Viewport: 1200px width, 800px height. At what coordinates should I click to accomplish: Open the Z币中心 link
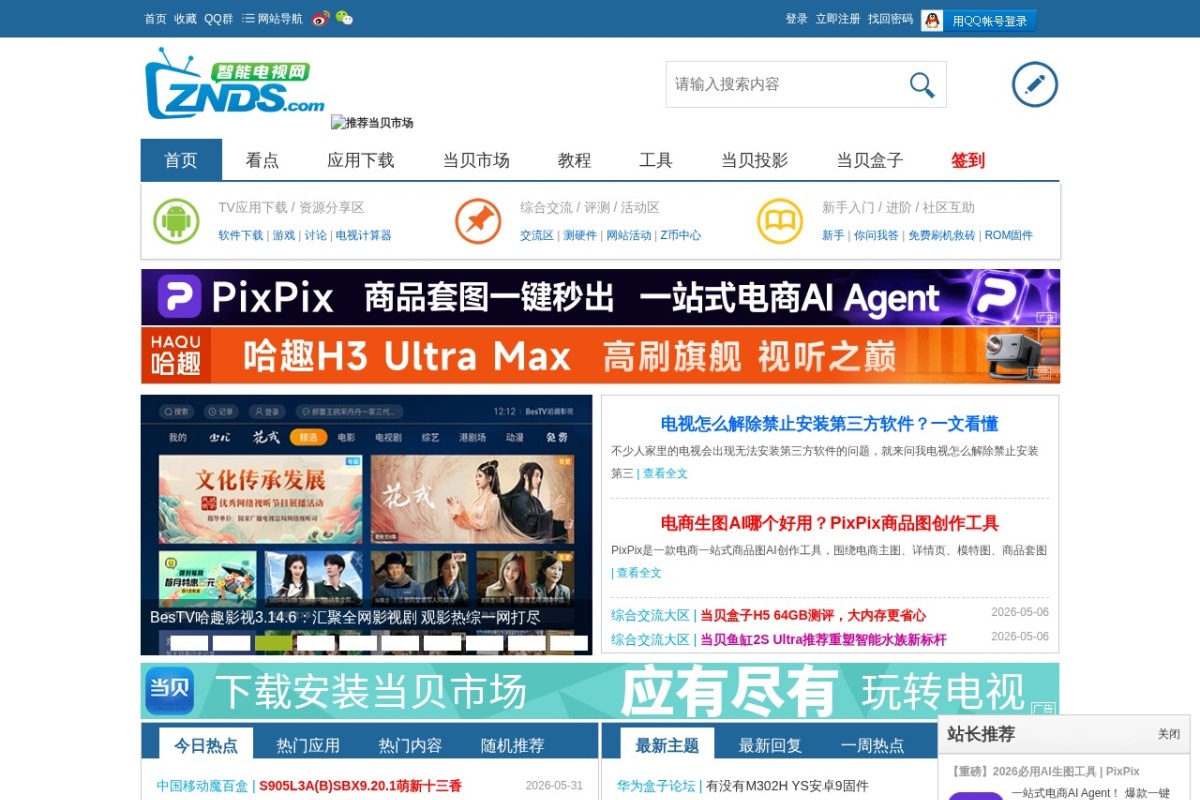point(680,236)
